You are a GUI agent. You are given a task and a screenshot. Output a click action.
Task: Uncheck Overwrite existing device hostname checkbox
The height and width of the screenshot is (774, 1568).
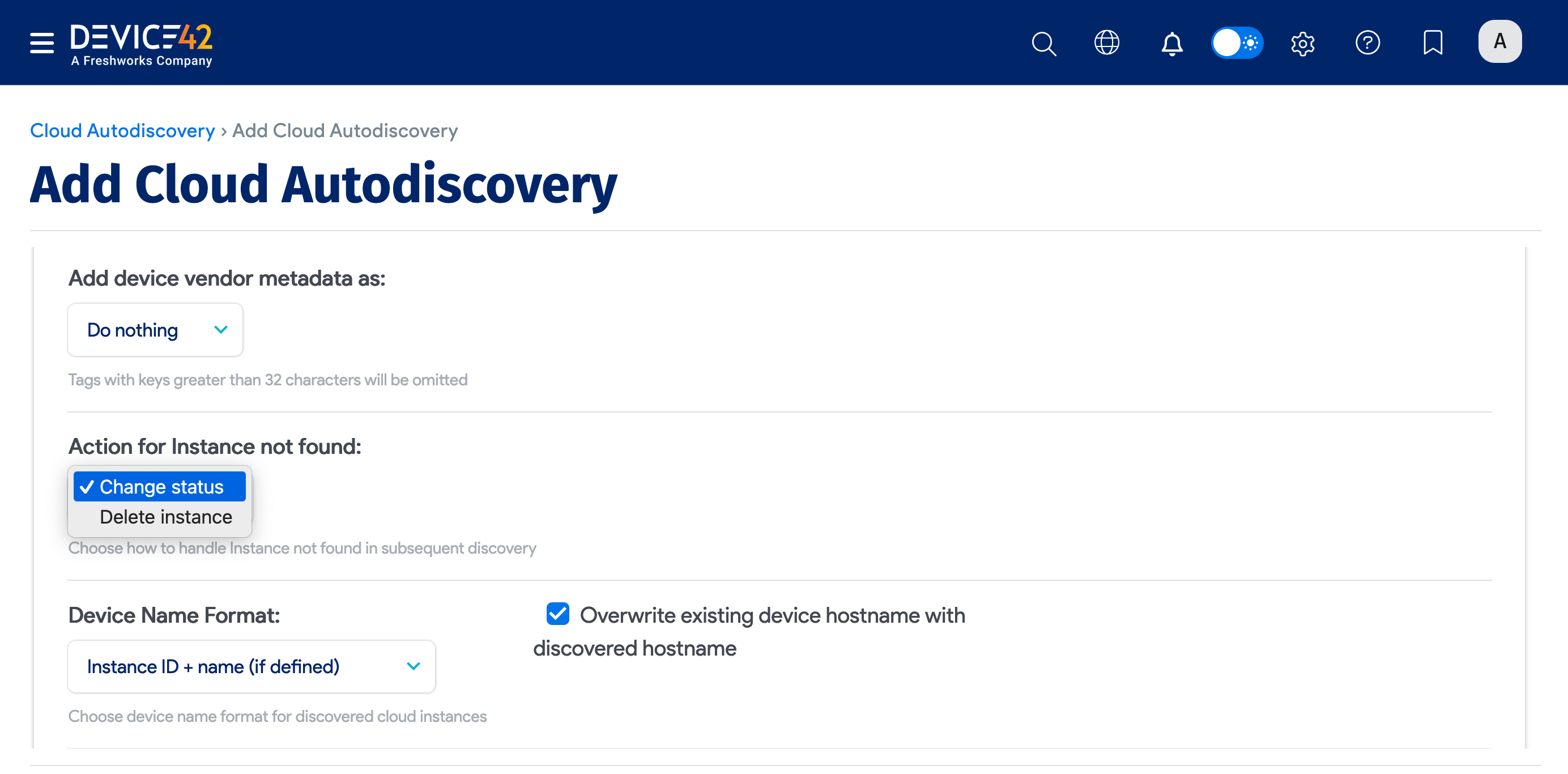[557, 614]
